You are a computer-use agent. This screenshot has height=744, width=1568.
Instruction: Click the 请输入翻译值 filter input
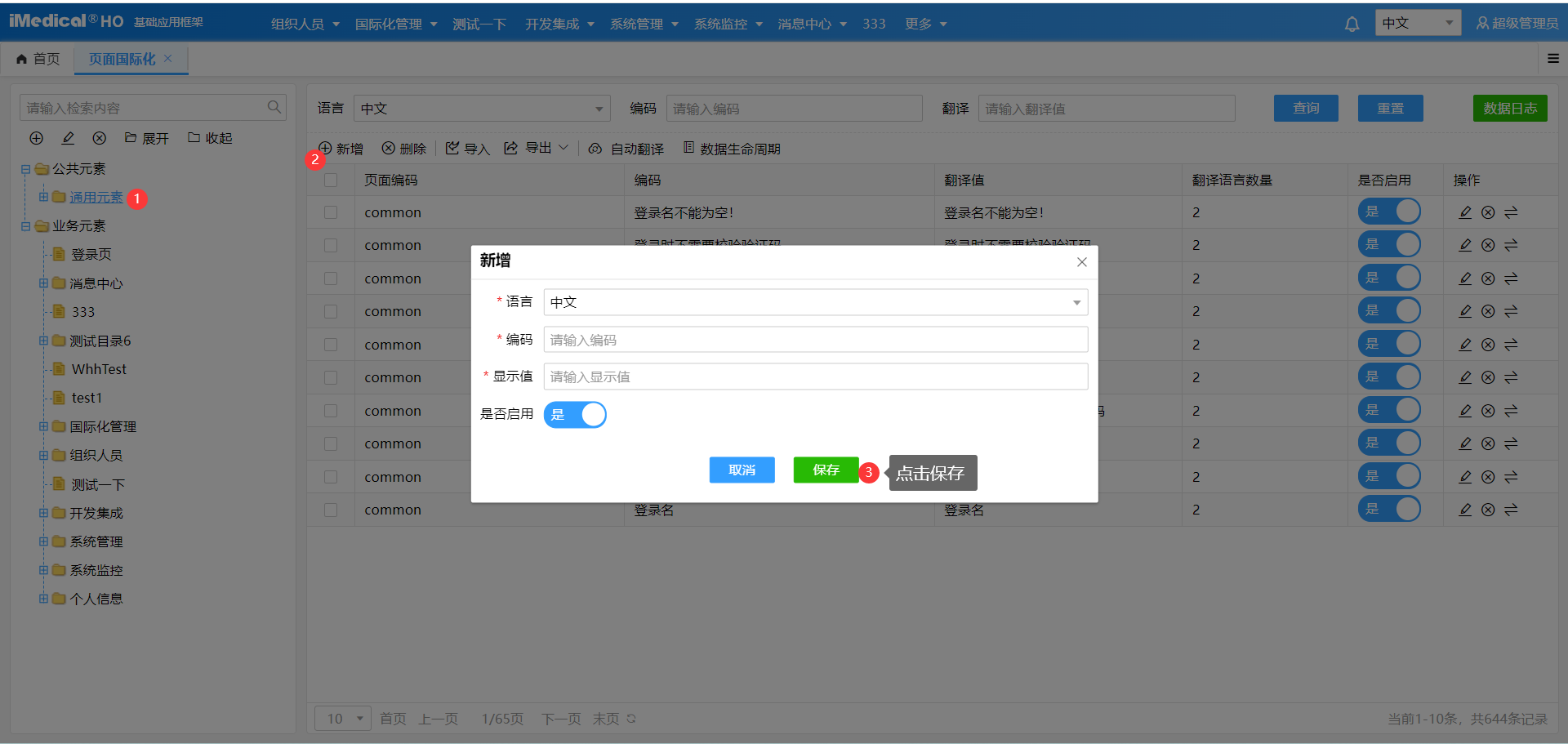(1107, 109)
